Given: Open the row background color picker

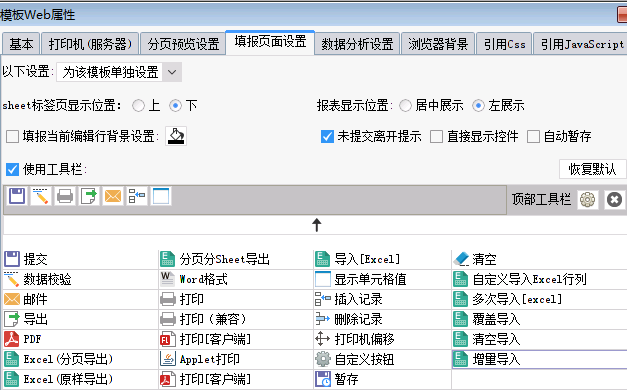Looking at the screenshot, I should [x=176, y=136].
